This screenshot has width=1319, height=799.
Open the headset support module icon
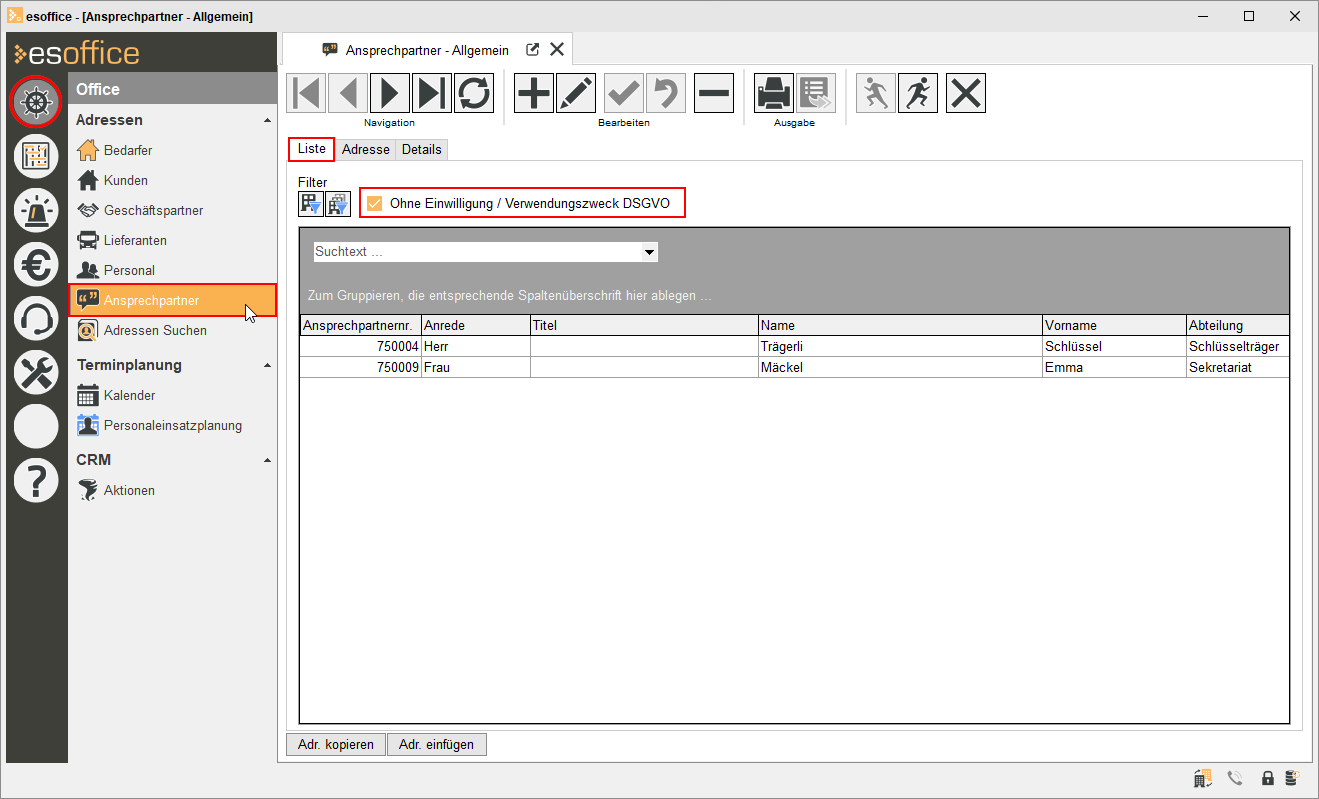36,318
